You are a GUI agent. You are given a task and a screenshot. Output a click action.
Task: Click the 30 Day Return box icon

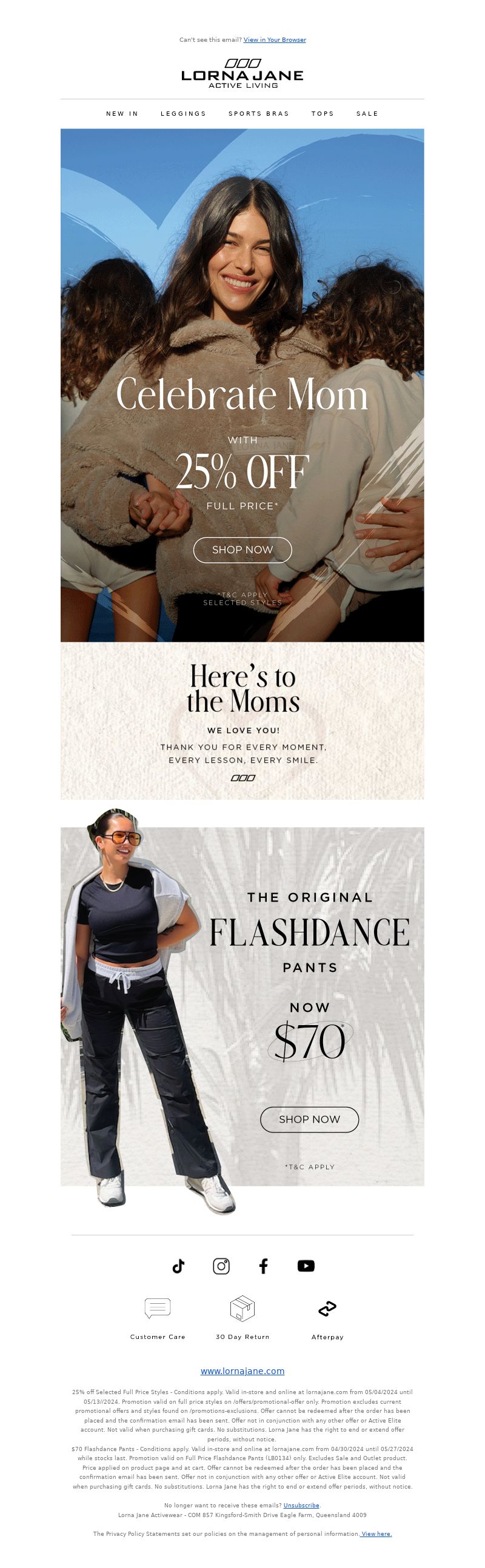coord(242,1308)
